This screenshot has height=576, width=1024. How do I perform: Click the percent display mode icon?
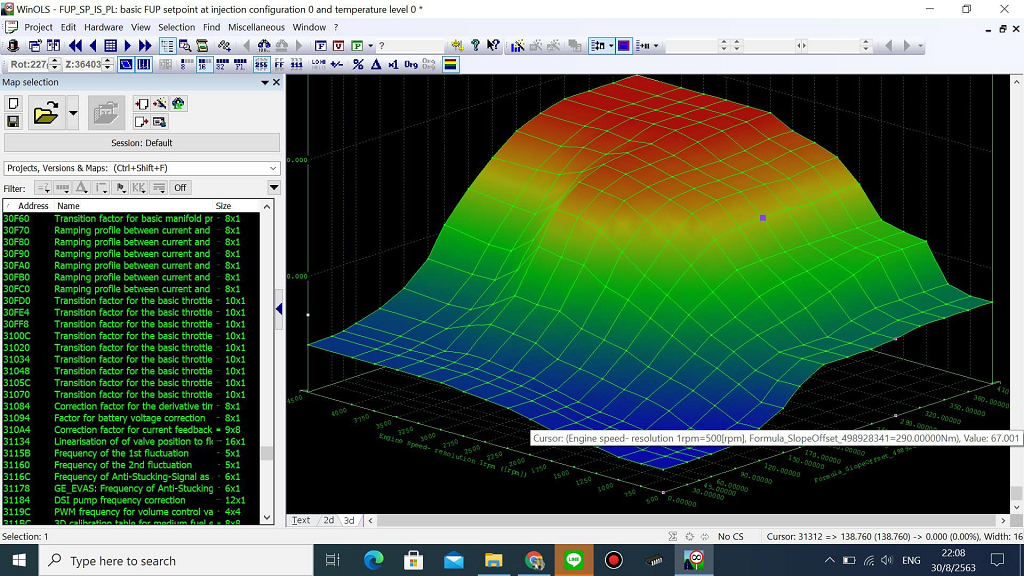pyautogui.click(x=357, y=62)
